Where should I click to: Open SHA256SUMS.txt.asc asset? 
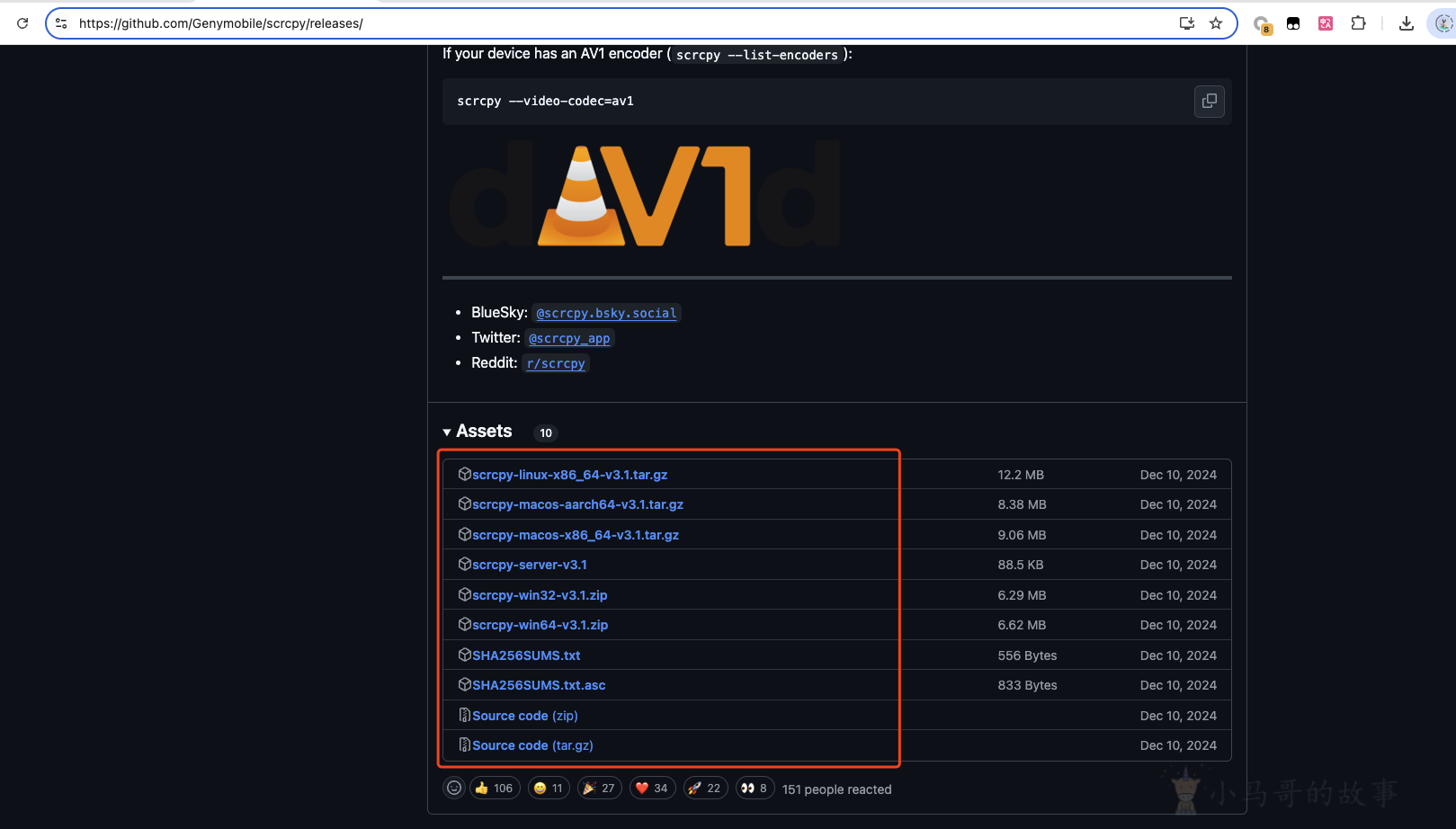point(539,685)
